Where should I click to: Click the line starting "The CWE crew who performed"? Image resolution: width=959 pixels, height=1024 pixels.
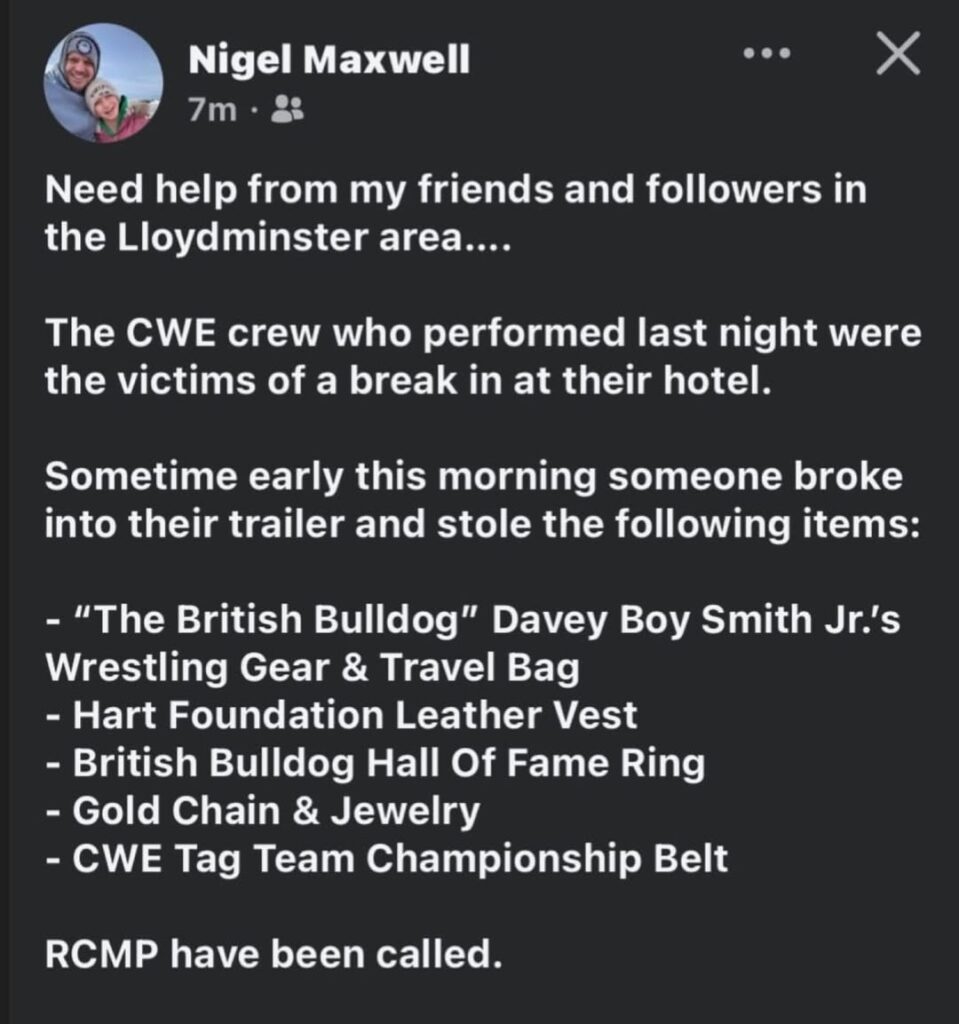[482, 333]
